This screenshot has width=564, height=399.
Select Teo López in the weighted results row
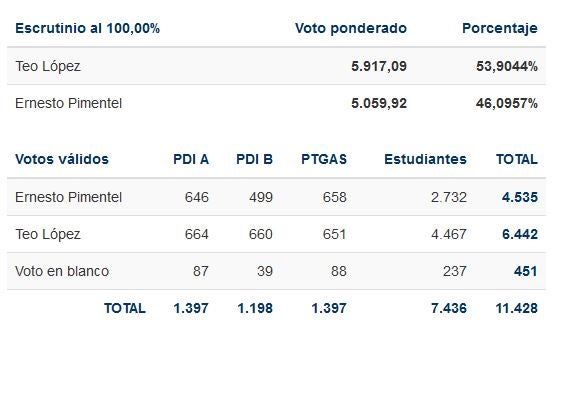[x=47, y=67]
